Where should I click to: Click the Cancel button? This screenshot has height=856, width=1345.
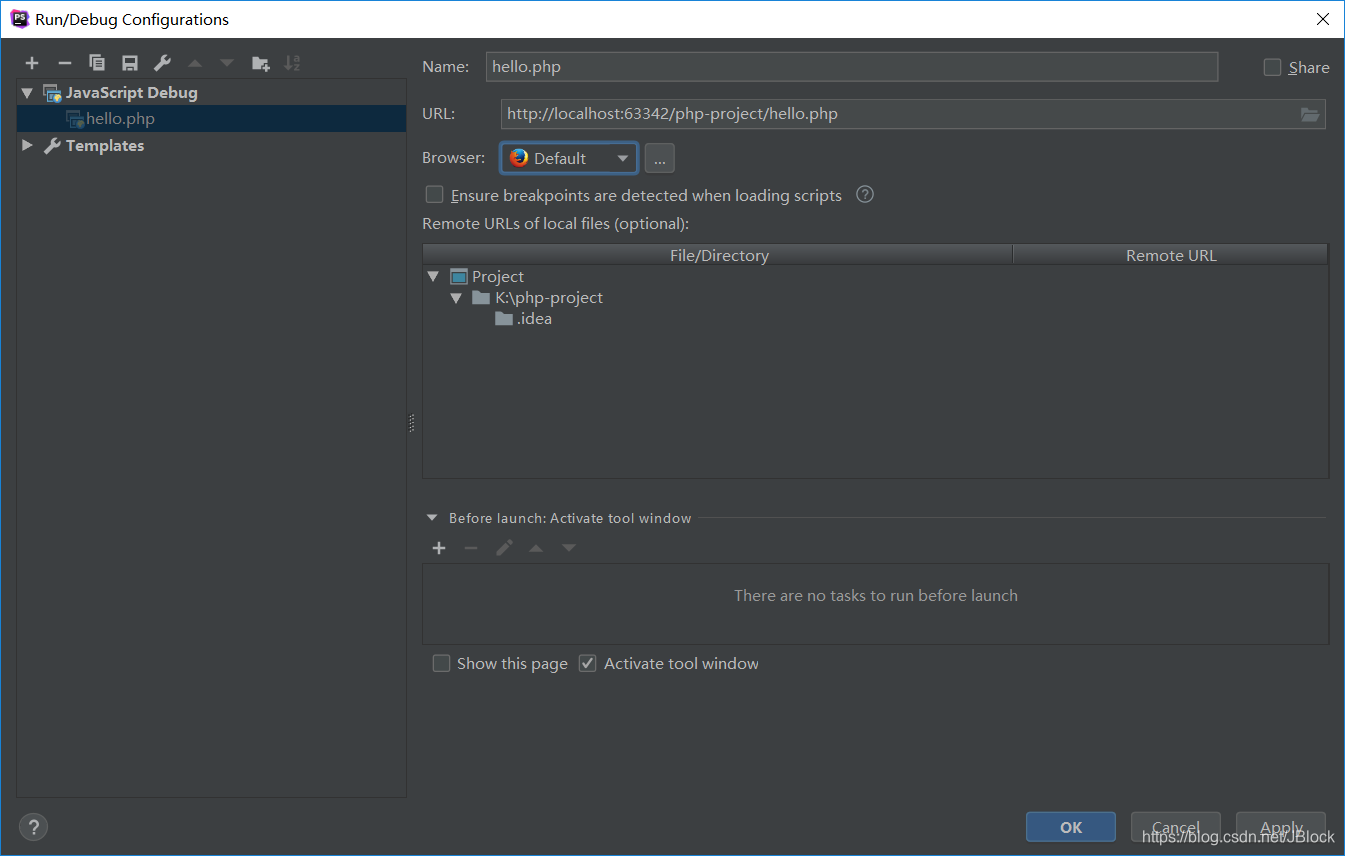tap(1176, 827)
